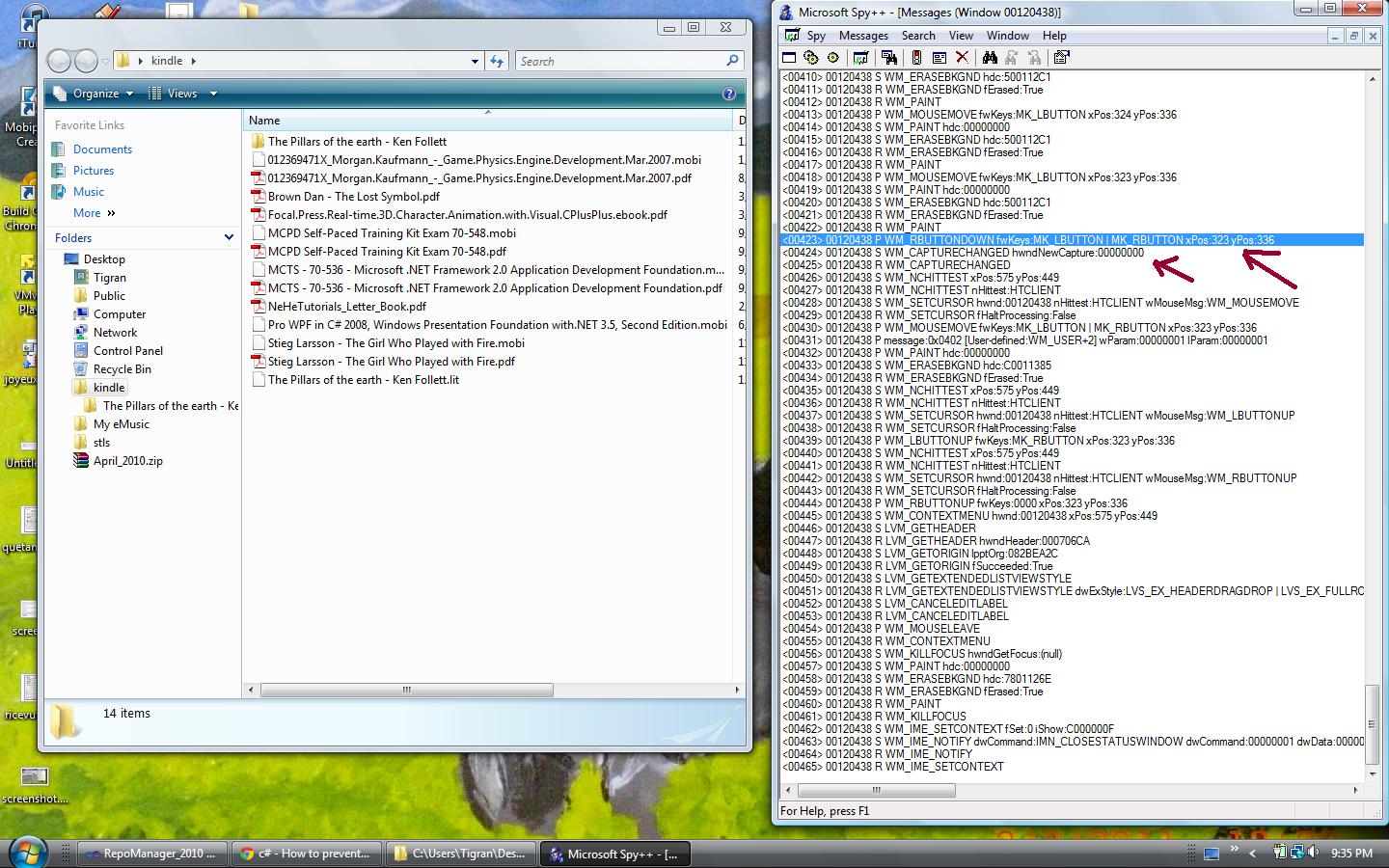This screenshot has height=868, width=1389.
Task: Collapse the Folders pane chevron
Action: (229, 237)
